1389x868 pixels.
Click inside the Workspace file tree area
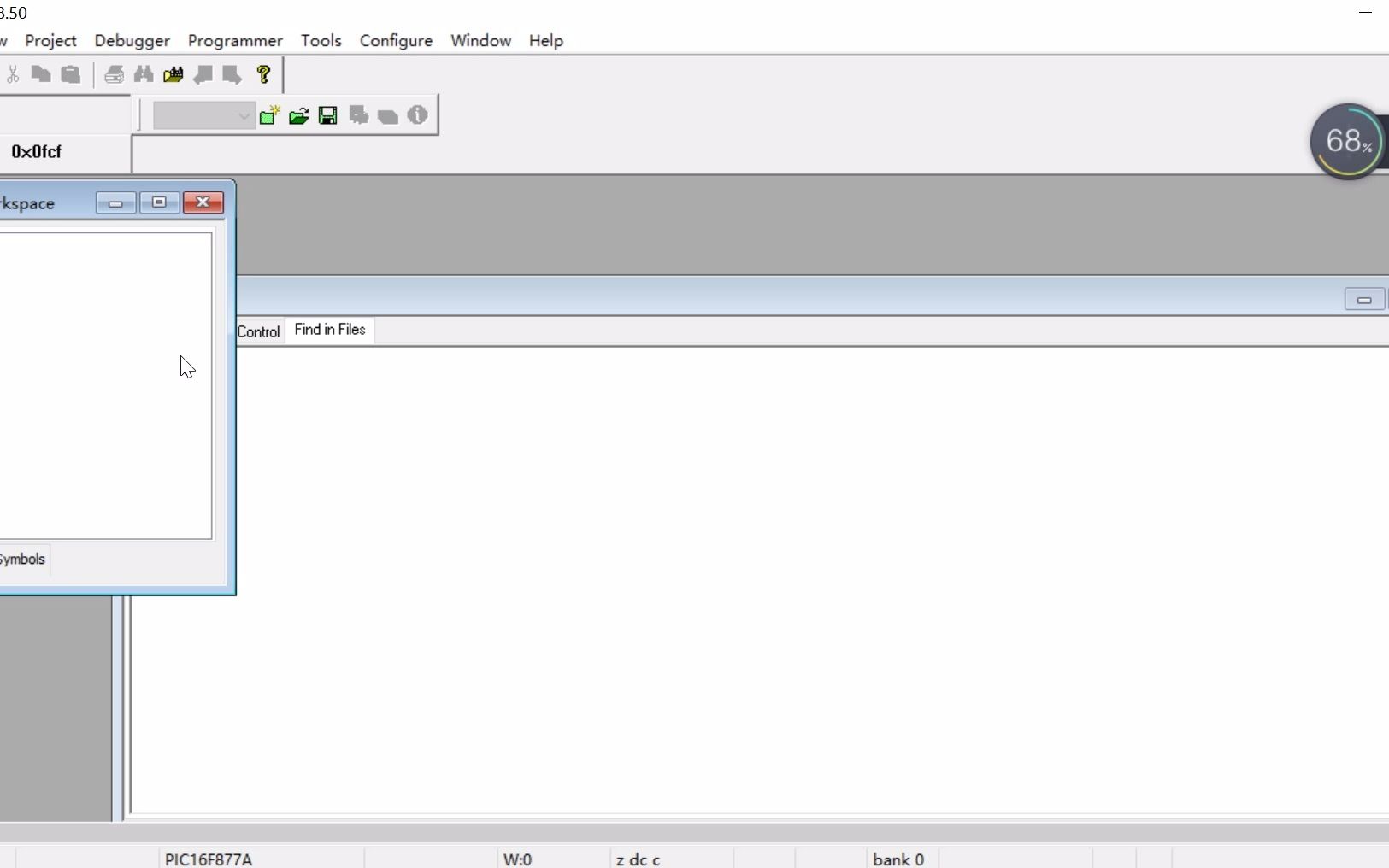(105, 385)
